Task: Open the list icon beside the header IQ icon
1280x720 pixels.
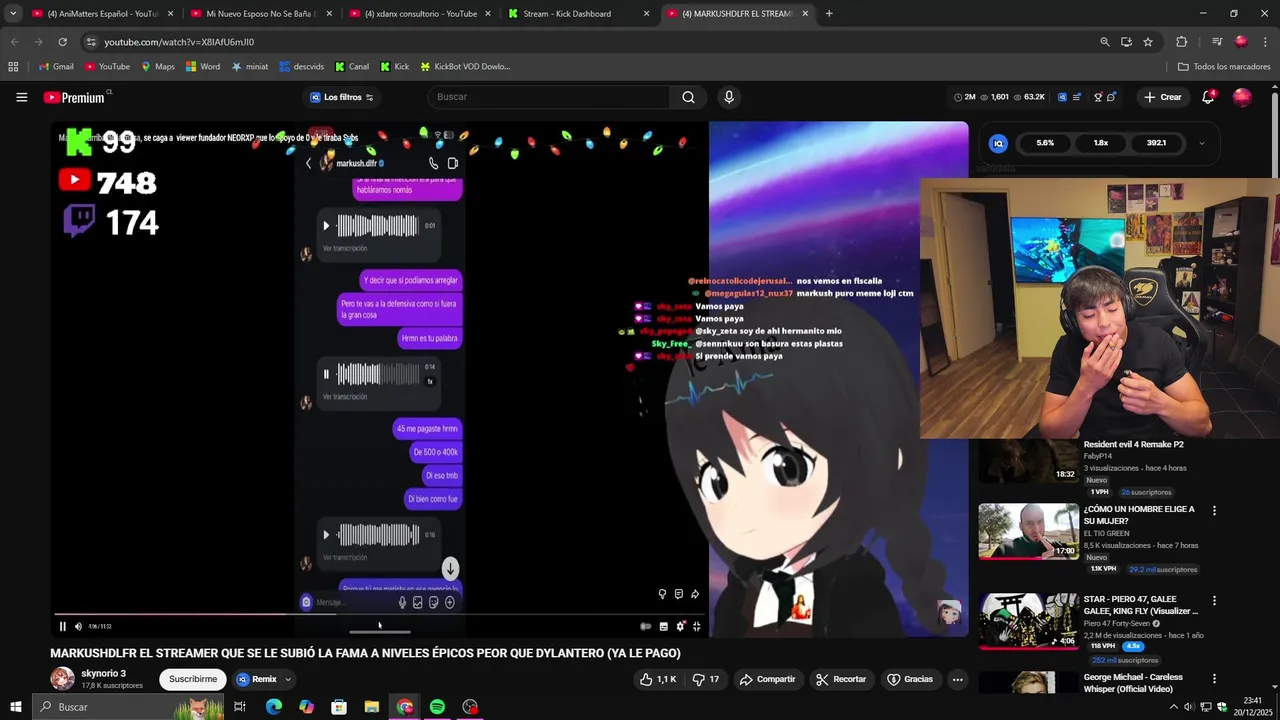Action: pyautogui.click(x=1077, y=97)
